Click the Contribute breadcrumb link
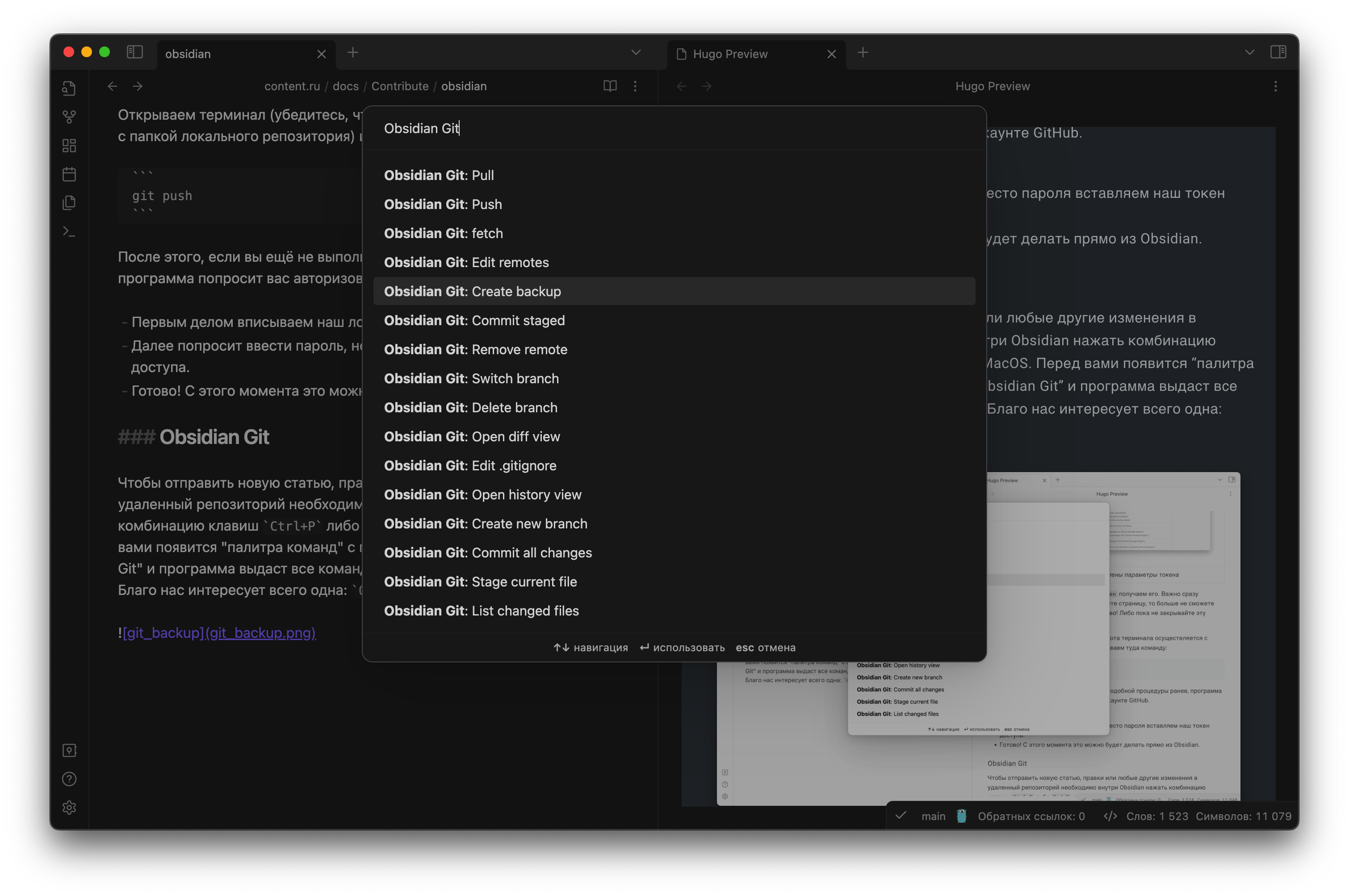1349x896 pixels. (x=399, y=86)
